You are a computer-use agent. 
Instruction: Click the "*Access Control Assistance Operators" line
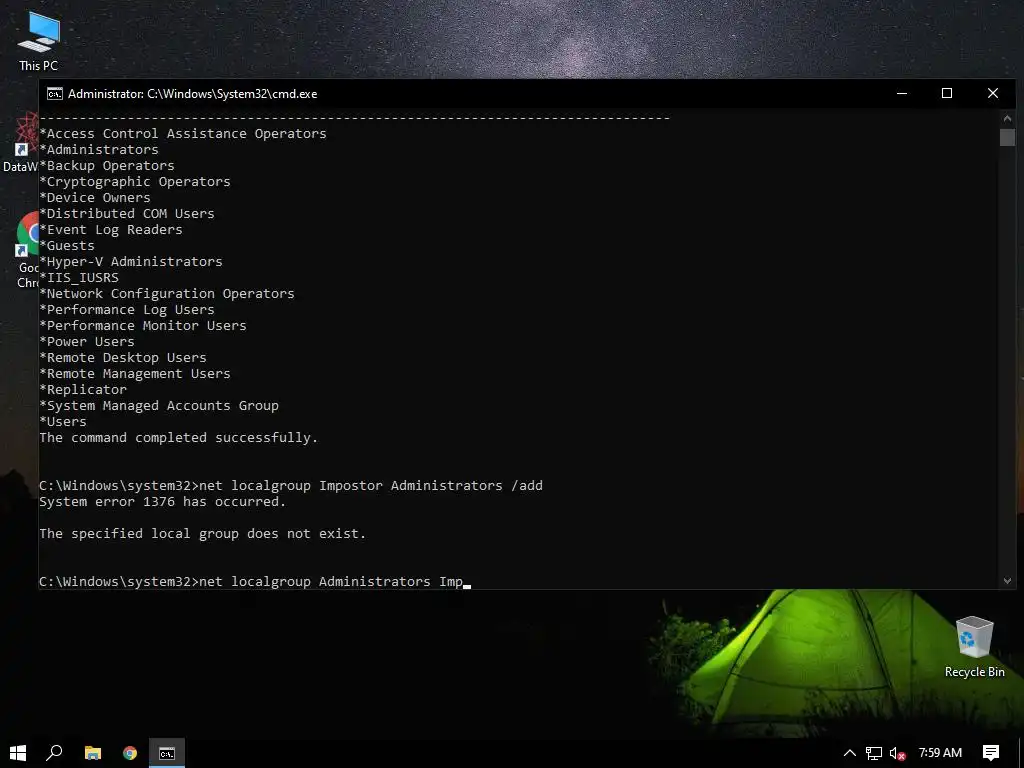click(183, 133)
